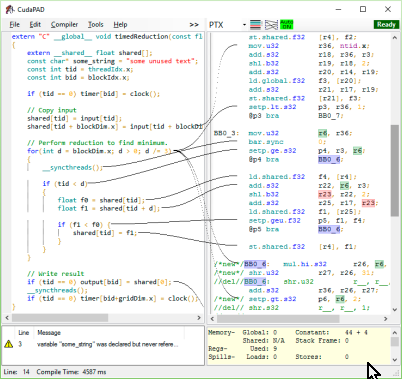Select the some_string unused variable warning message
The height and width of the screenshot is (379, 402).
coord(107,344)
